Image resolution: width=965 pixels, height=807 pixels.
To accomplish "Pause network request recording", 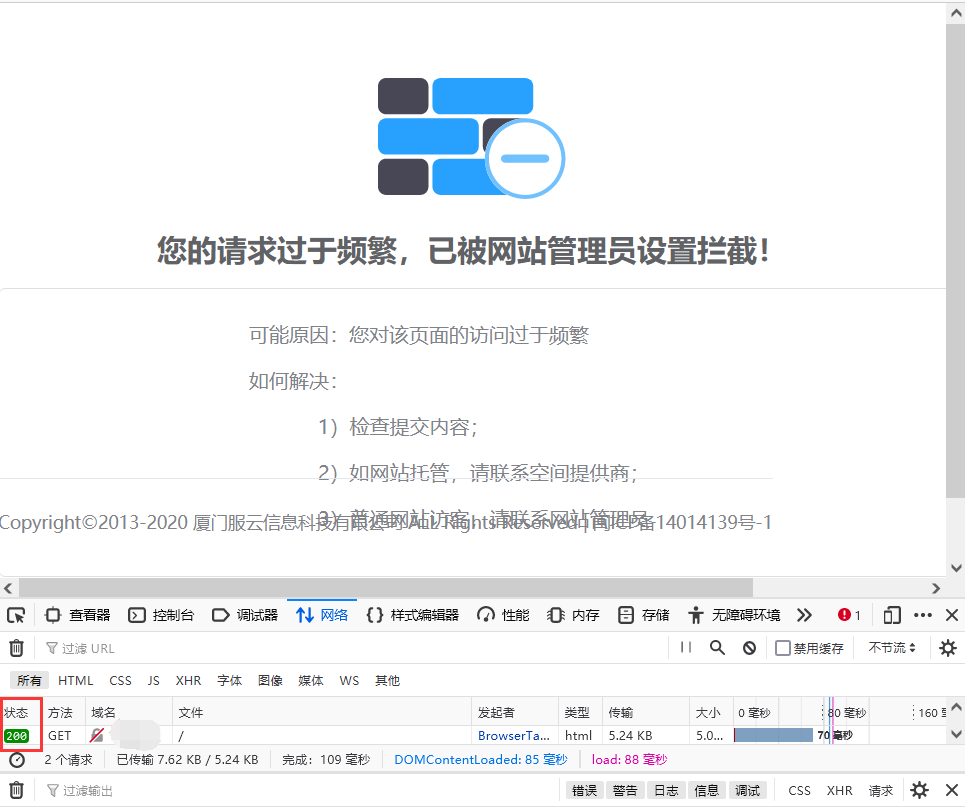I will click(686, 648).
